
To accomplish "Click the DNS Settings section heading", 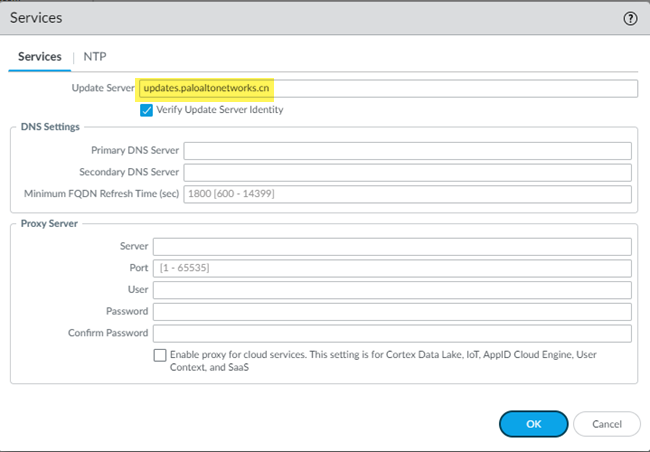I will [x=50, y=127].
